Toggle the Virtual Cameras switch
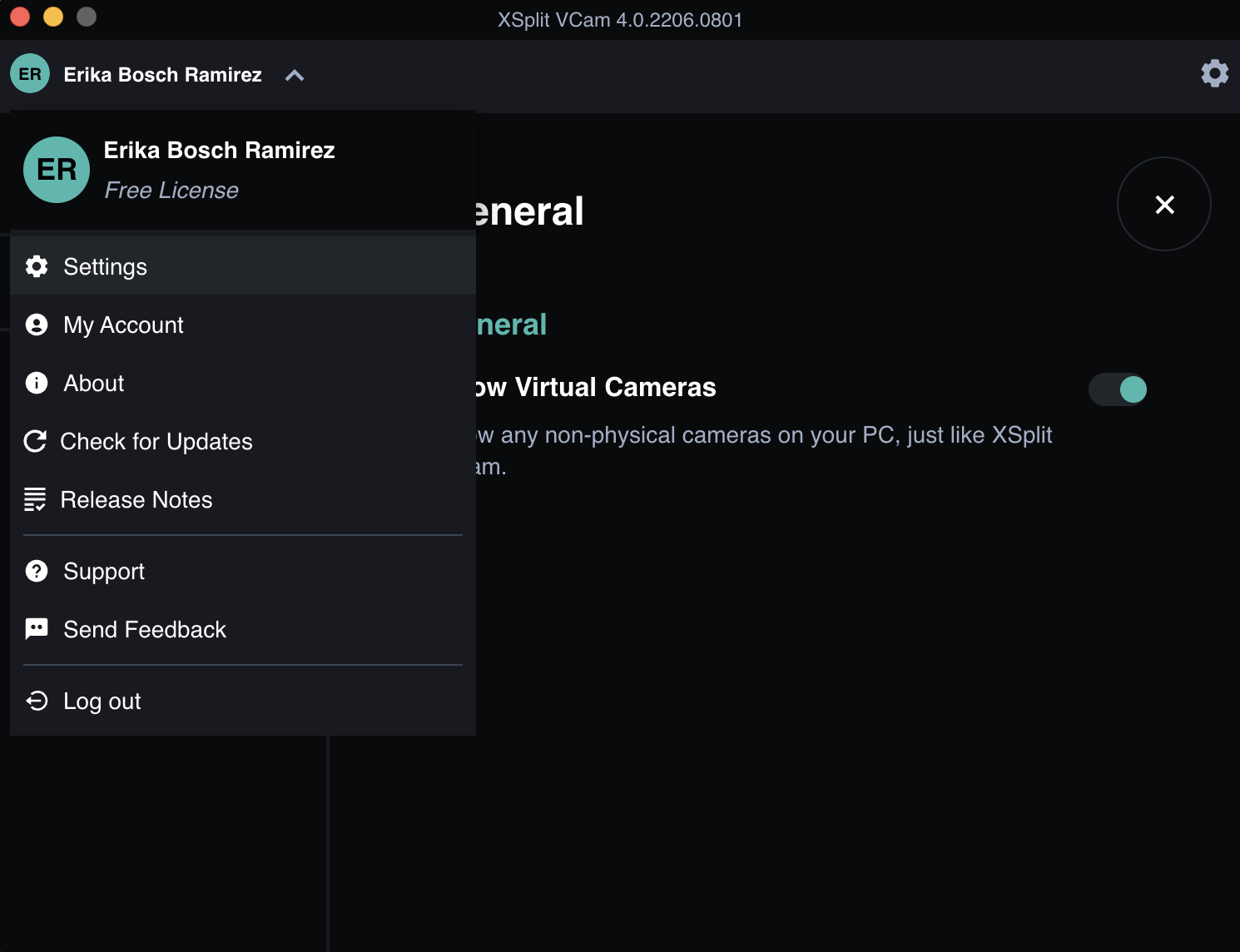The image size is (1240, 952). 1118,389
